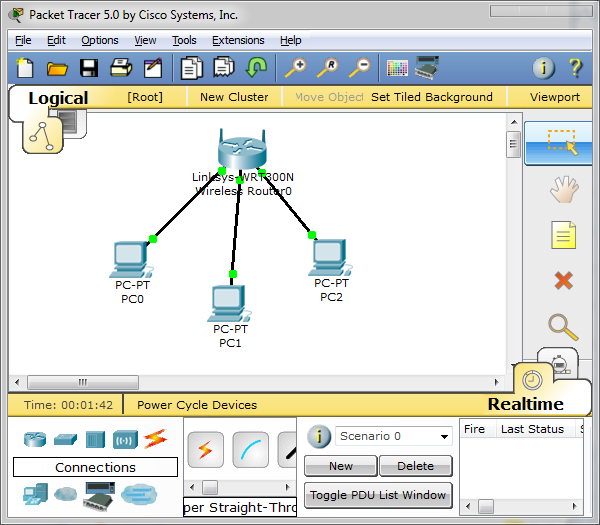The width and height of the screenshot is (600, 525).
Task: Open the File menu
Action: pos(23,40)
